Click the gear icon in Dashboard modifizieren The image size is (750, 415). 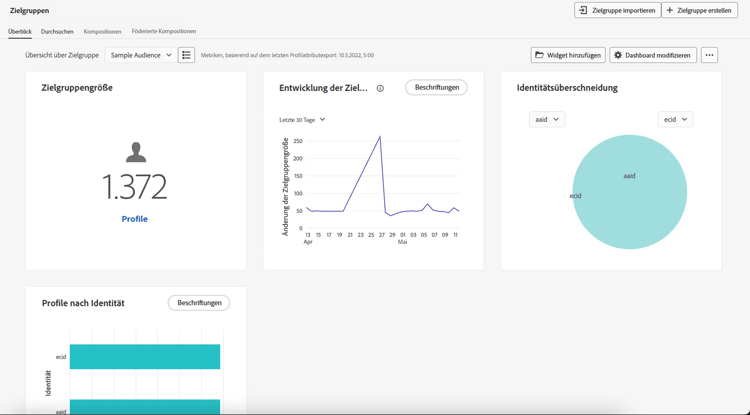click(x=618, y=55)
